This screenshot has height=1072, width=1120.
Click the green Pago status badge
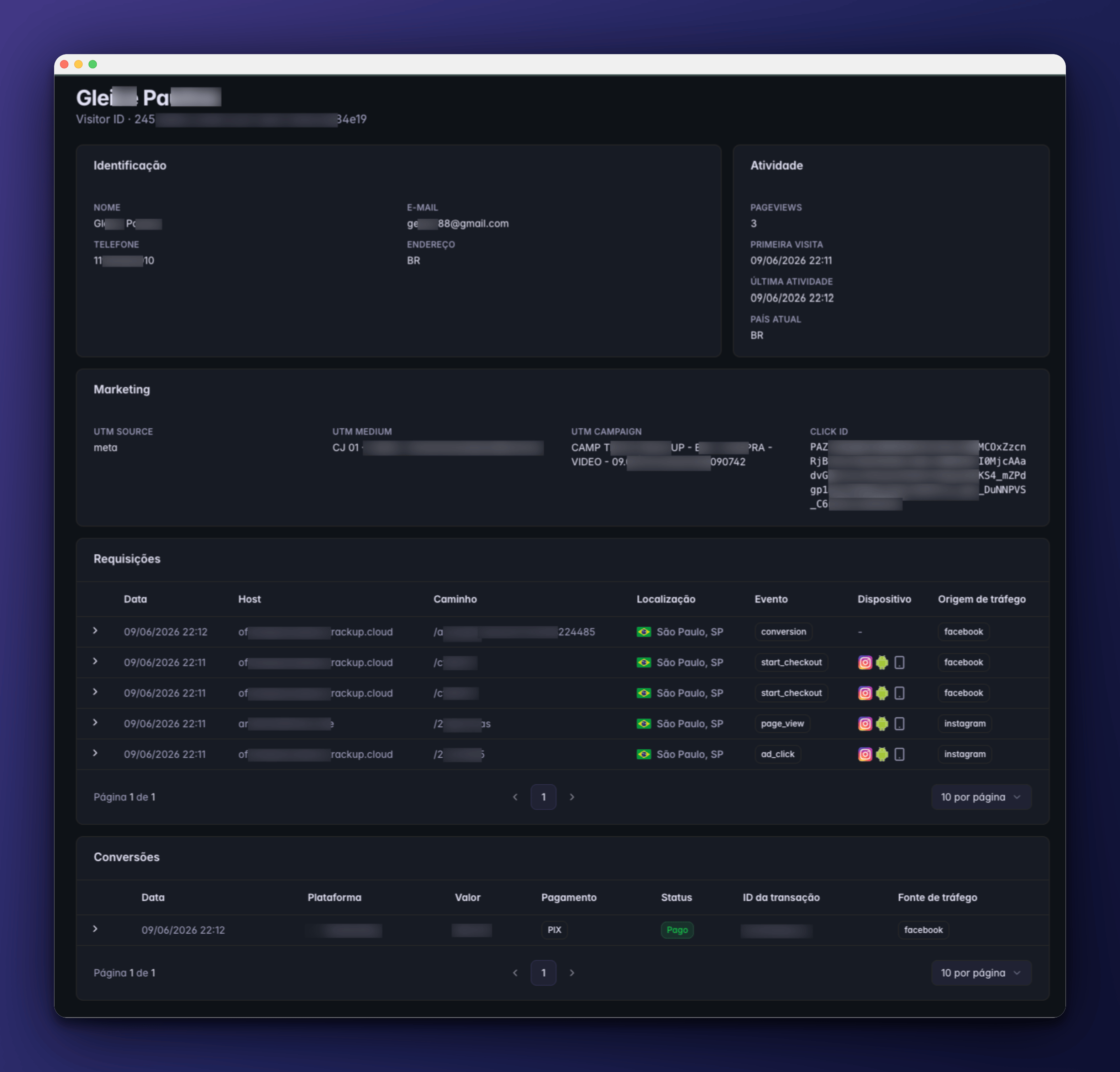click(x=677, y=930)
